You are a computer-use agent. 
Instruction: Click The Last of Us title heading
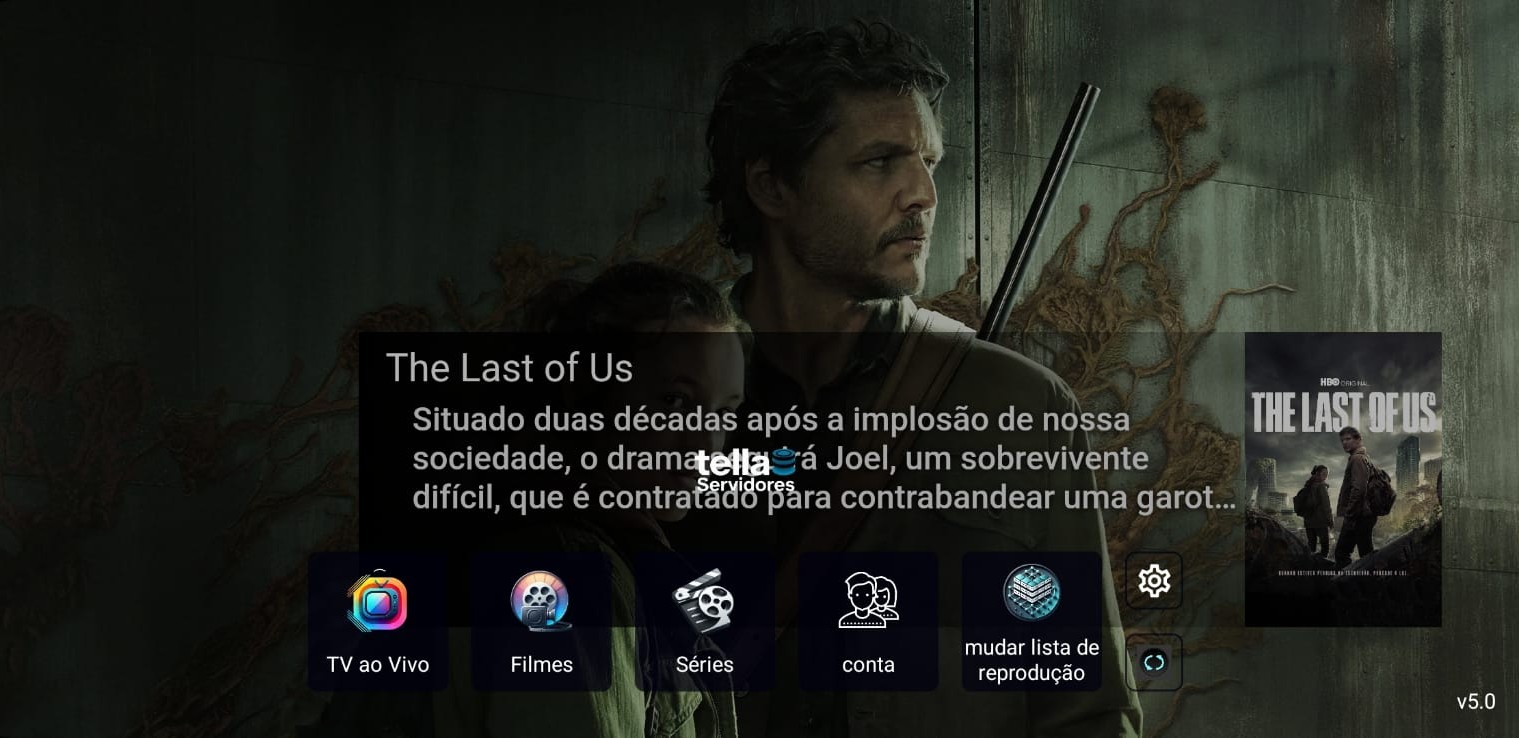(509, 368)
